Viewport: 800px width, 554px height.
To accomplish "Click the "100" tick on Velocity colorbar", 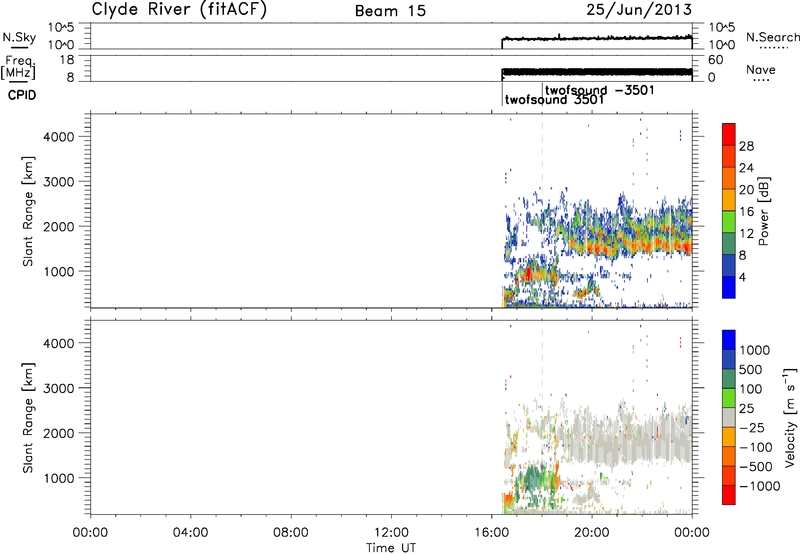I will coord(751,389).
